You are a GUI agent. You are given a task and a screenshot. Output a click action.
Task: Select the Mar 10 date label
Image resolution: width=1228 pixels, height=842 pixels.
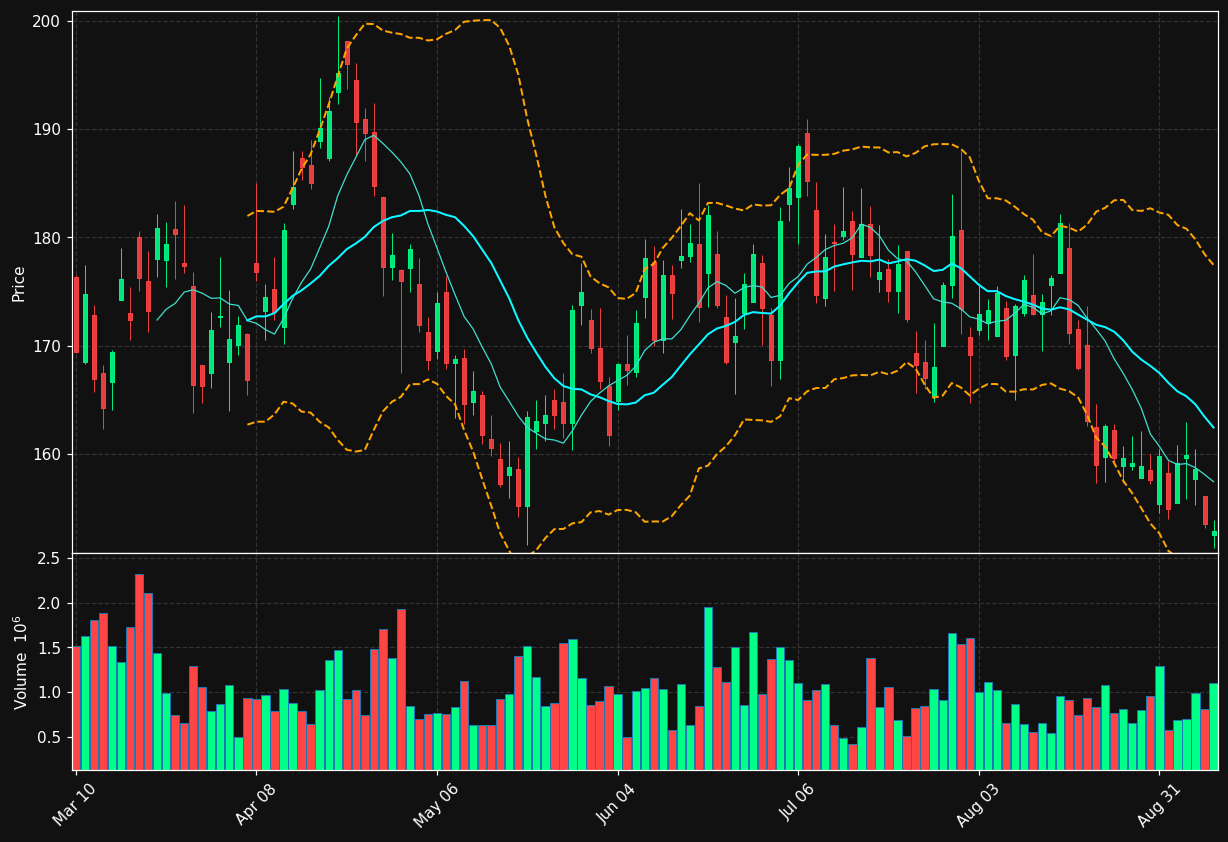[74, 803]
